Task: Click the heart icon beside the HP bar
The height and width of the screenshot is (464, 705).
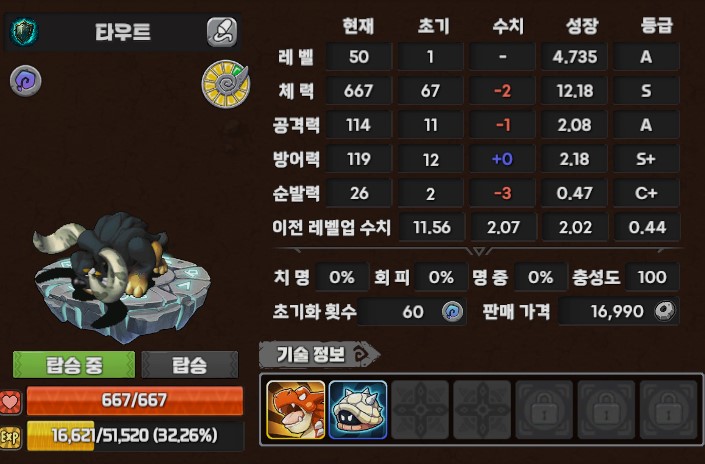Action: 11,402
